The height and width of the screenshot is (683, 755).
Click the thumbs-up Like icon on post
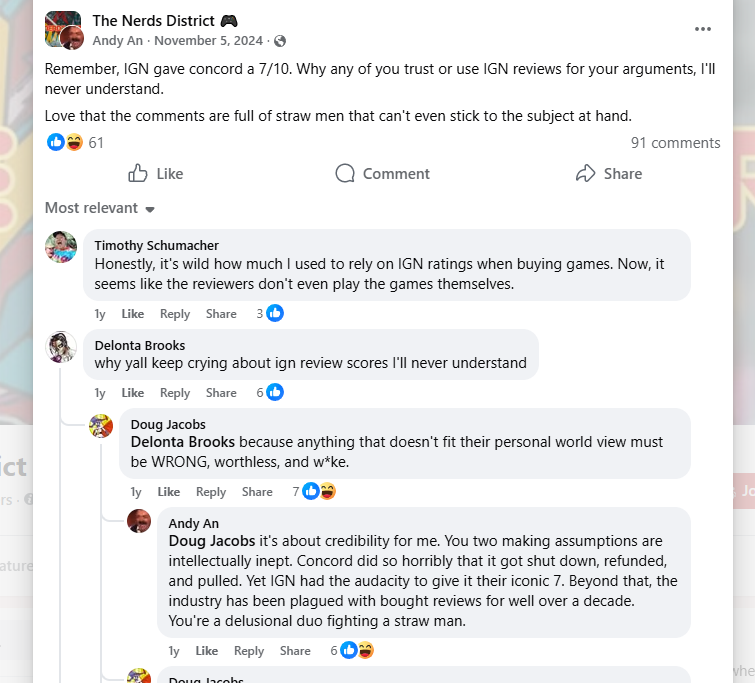point(139,173)
